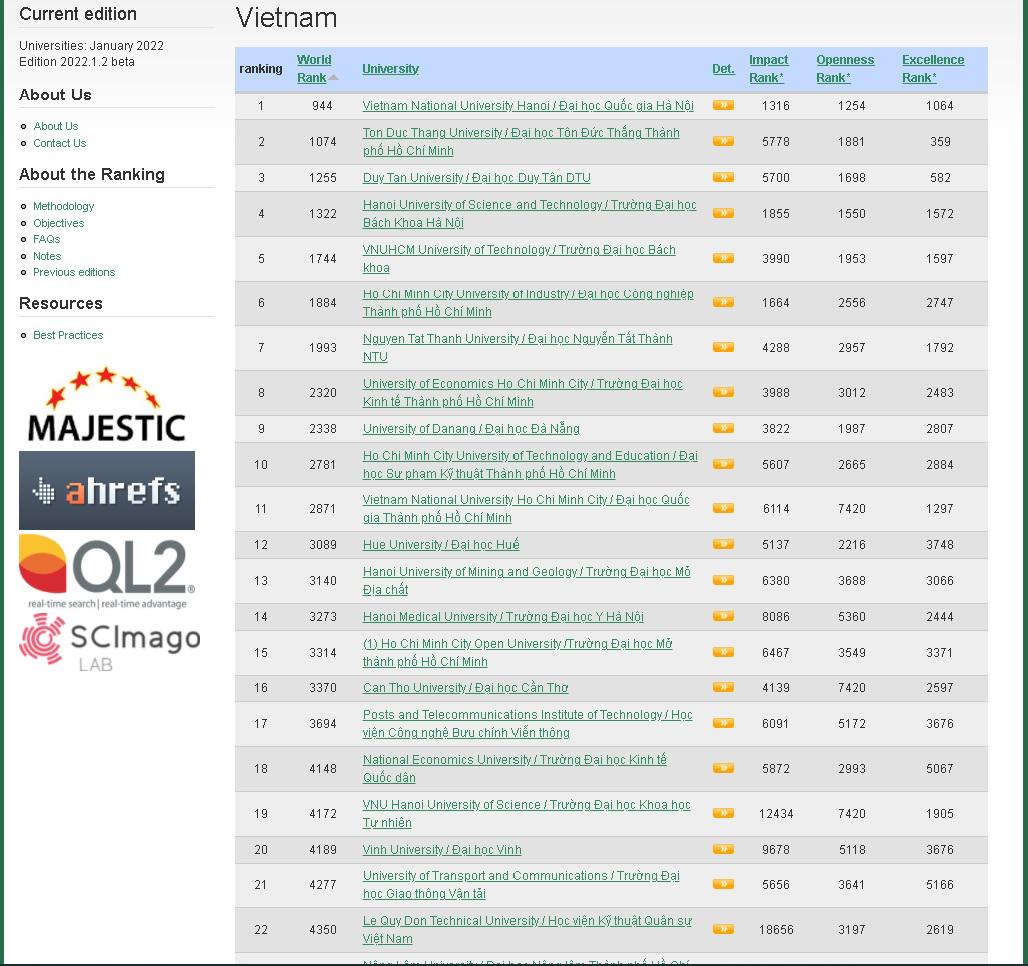This screenshot has height=966, width=1028.
Task: Open the Methodology page
Action: coord(63,206)
